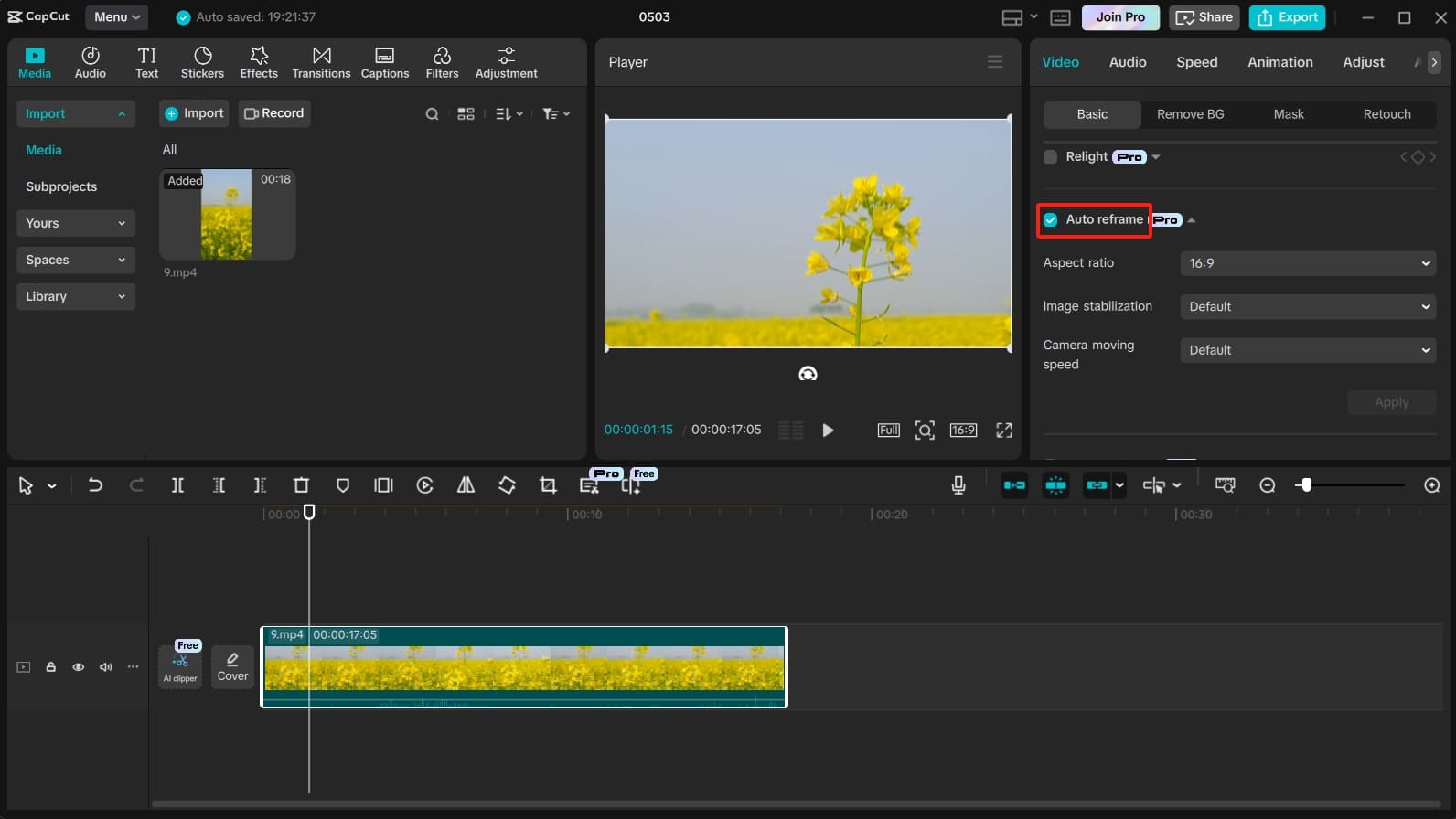Click the Freeze frame icon
1456x819 pixels.
[x=383, y=485]
